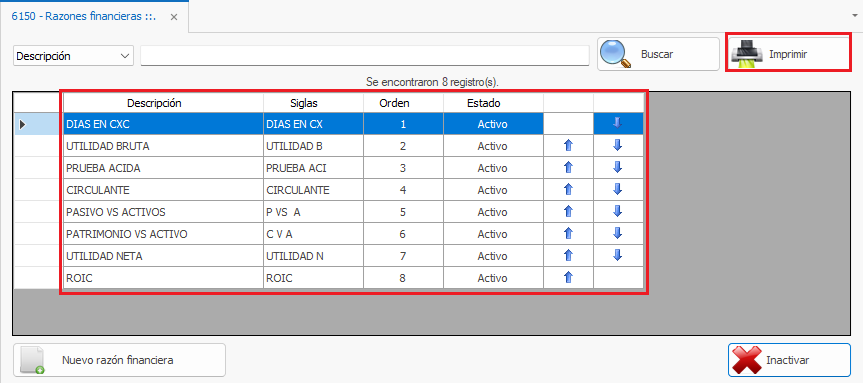Move UTILIDAD BRUTA down with its arrow
The height and width of the screenshot is (385, 863).
[x=618, y=146]
